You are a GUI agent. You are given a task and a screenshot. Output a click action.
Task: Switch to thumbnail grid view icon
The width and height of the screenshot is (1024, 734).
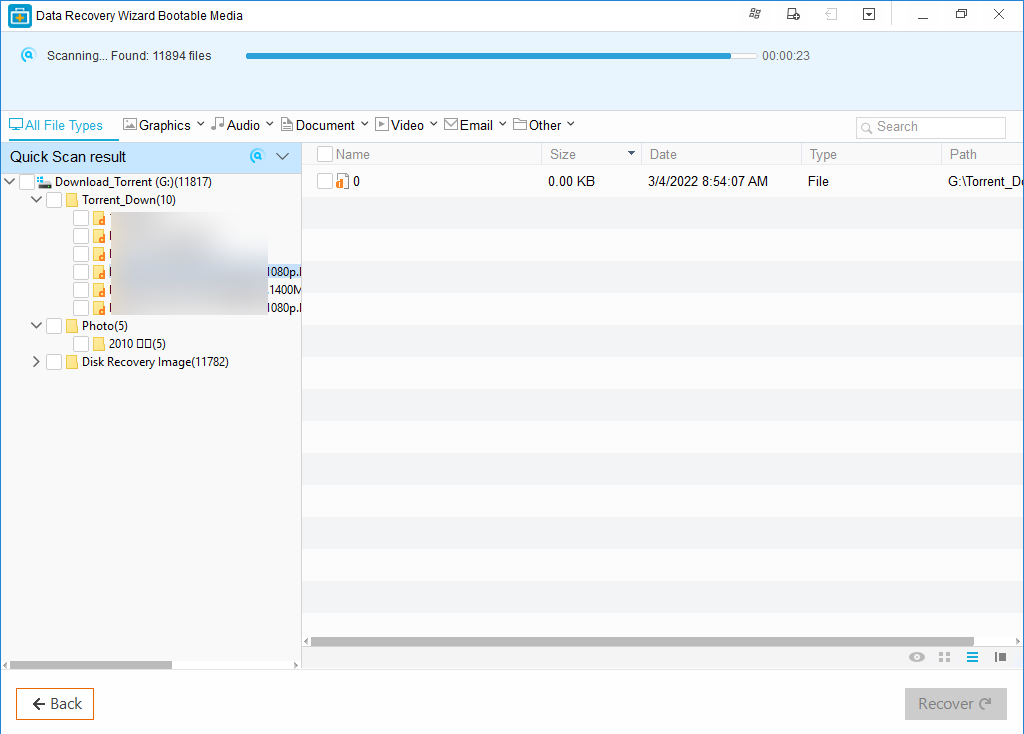(944, 657)
